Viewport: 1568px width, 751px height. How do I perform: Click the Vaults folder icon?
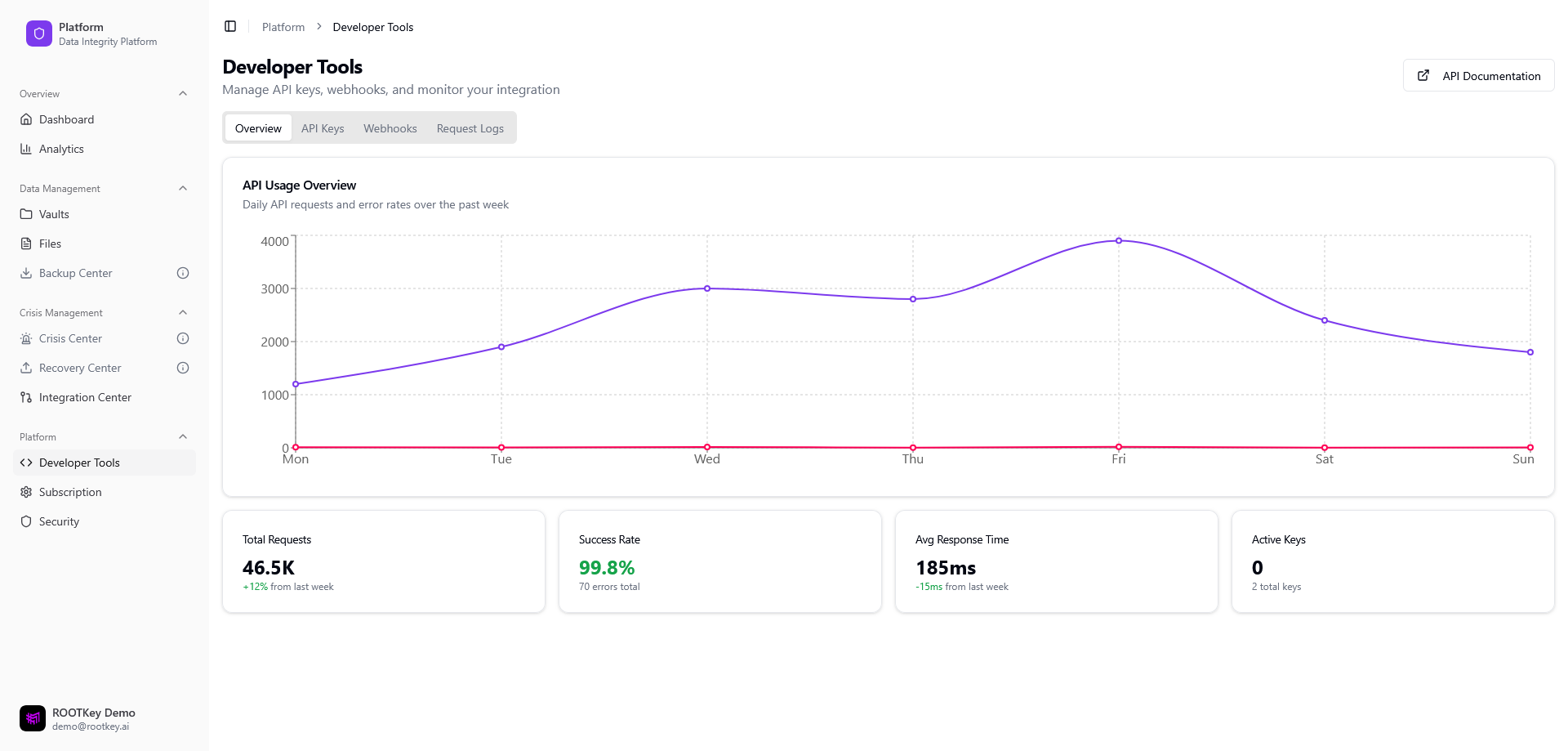click(26, 214)
